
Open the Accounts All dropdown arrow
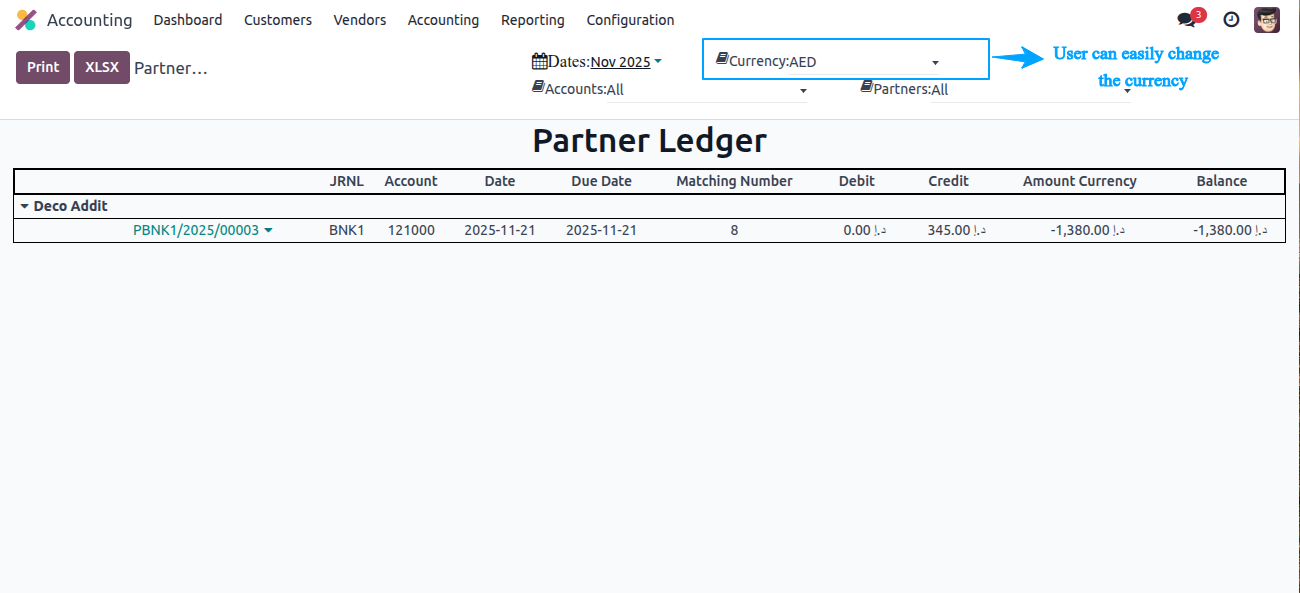pos(803,91)
